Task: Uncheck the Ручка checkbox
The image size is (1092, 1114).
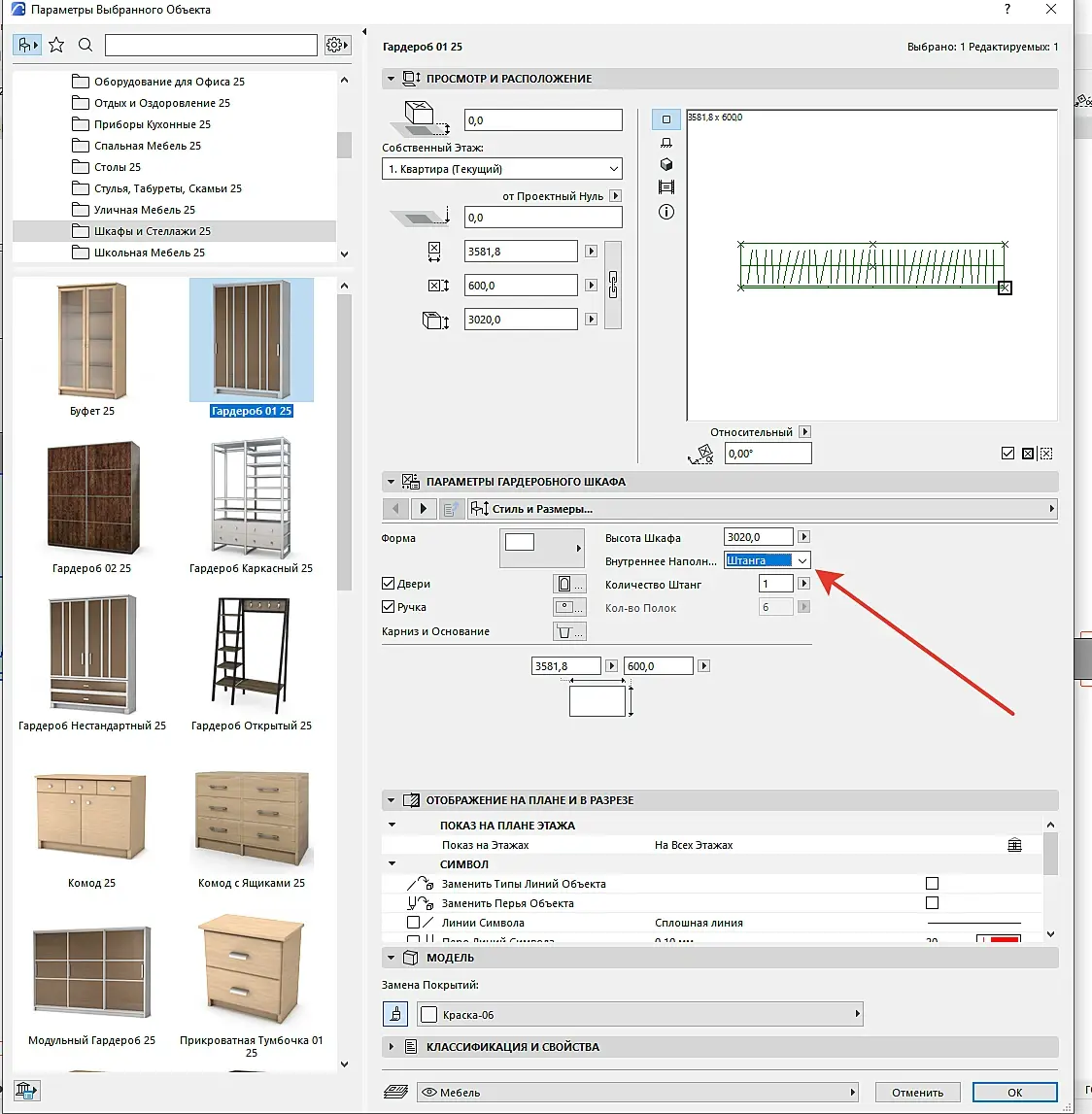Action: [x=389, y=607]
